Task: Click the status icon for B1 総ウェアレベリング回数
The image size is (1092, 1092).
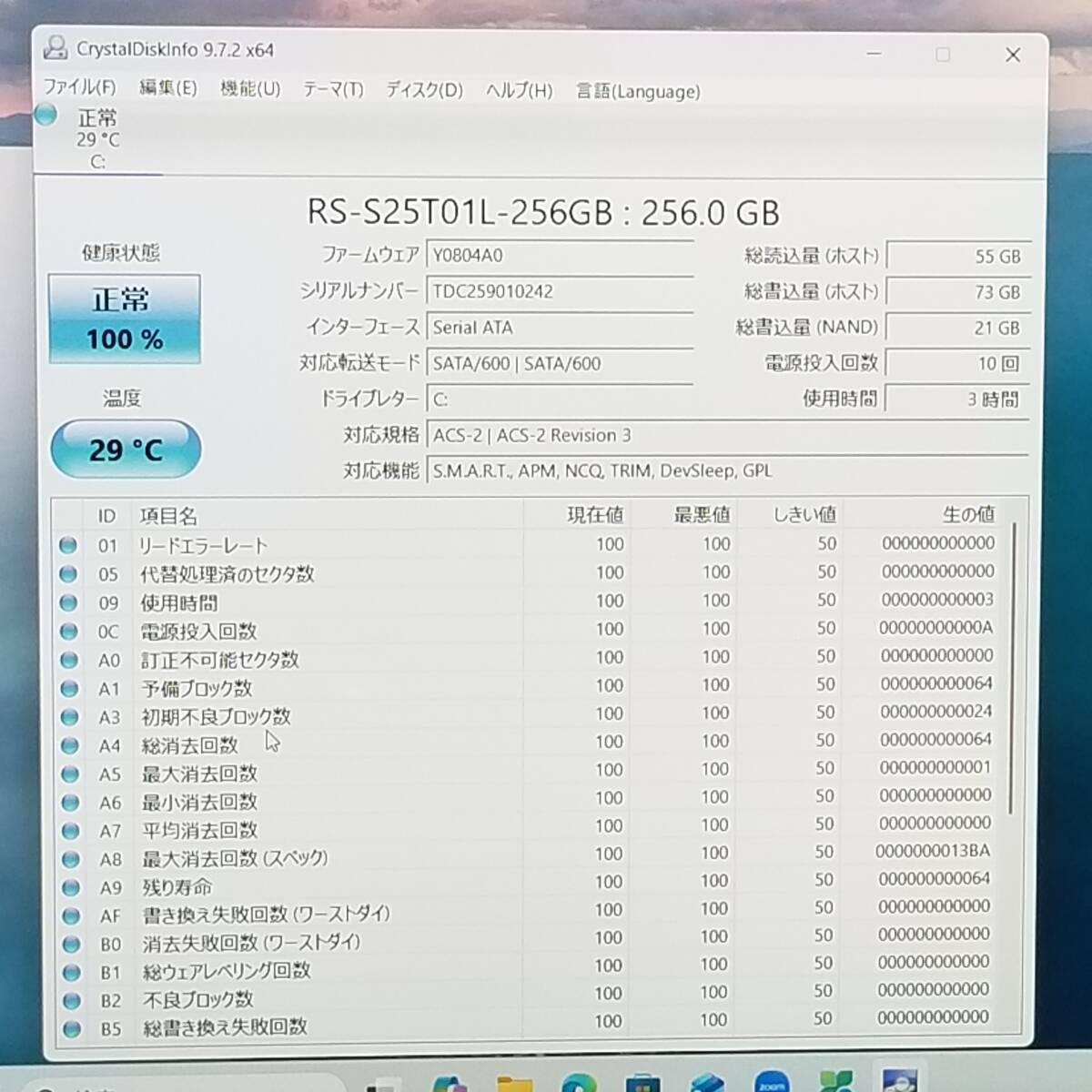Action: 70,972
